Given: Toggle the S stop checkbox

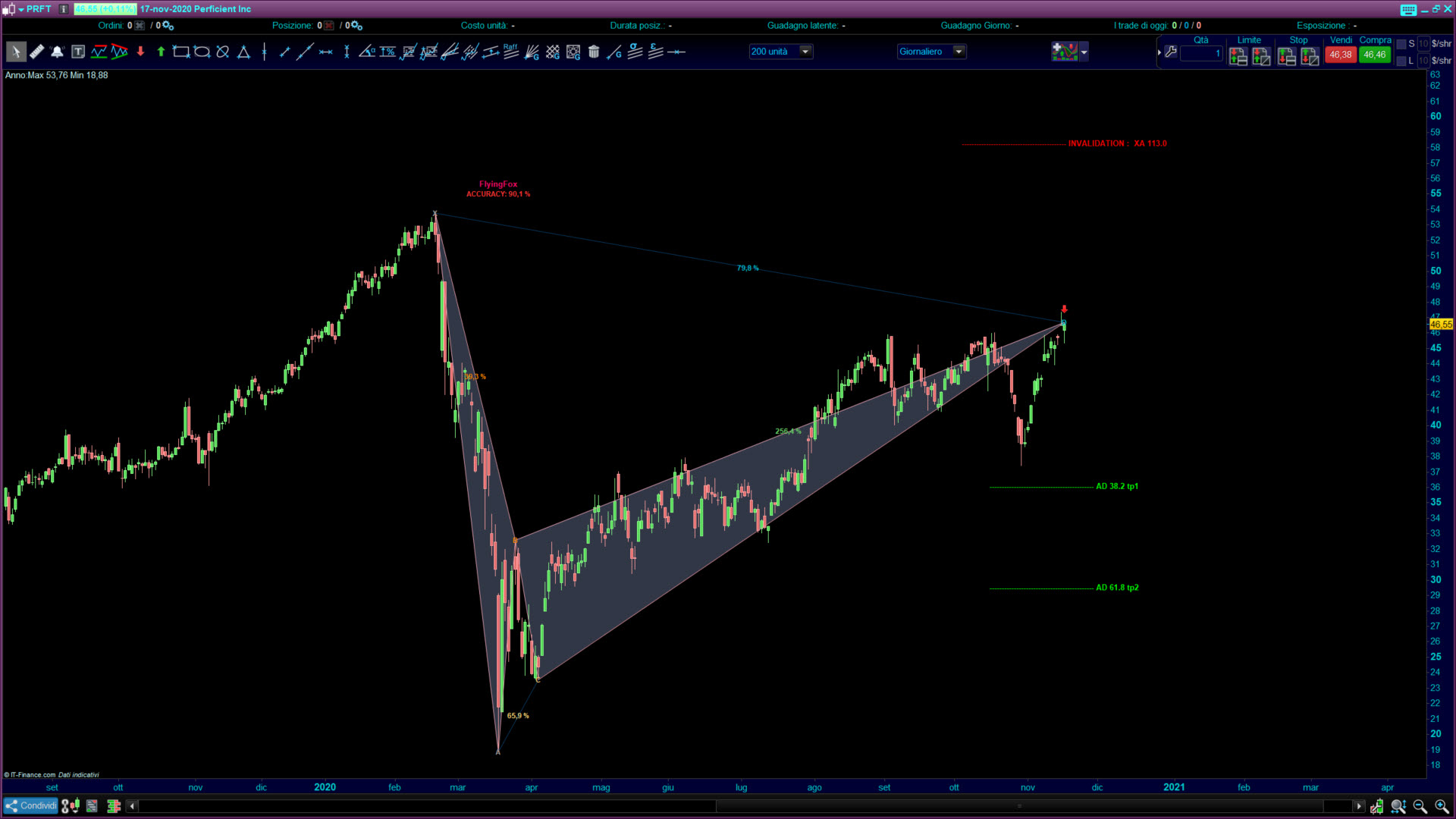Looking at the screenshot, I should pyautogui.click(x=1401, y=44).
